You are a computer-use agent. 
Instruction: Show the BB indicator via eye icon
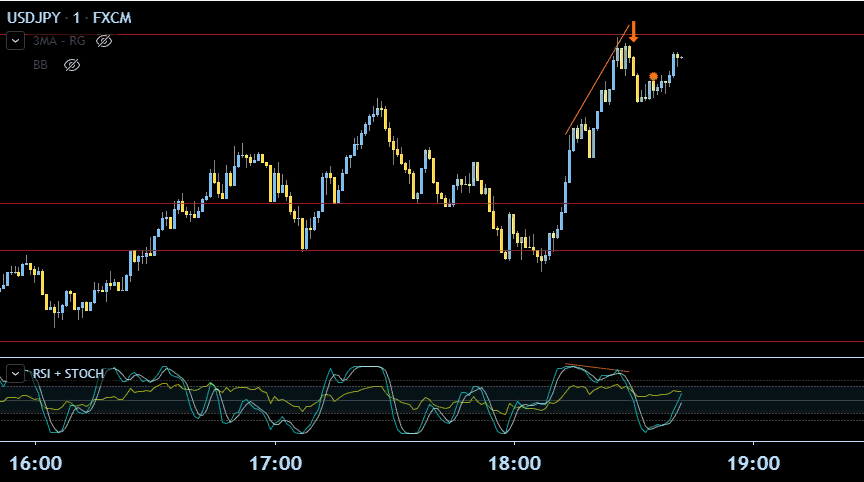(x=72, y=65)
